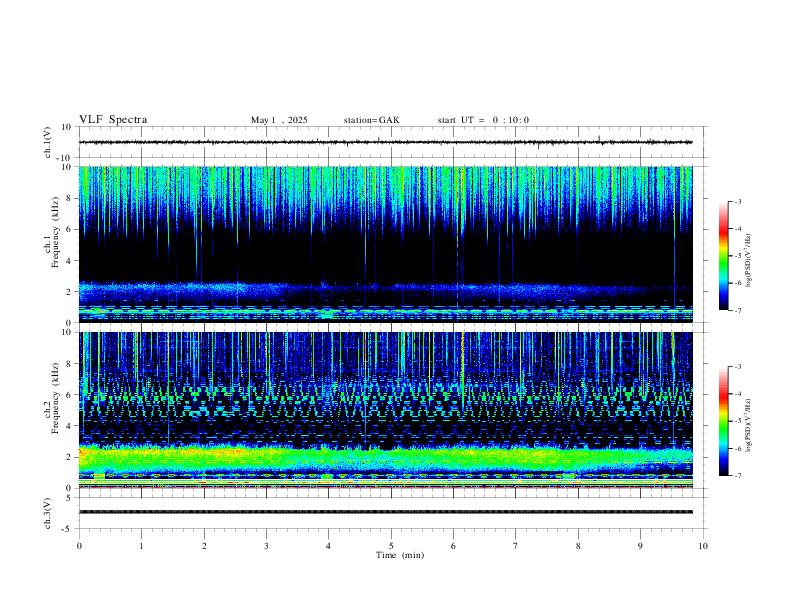The height and width of the screenshot is (612, 792).
Task: Click the 'ch.1(V)' waveform axis label
Action: coord(48,142)
